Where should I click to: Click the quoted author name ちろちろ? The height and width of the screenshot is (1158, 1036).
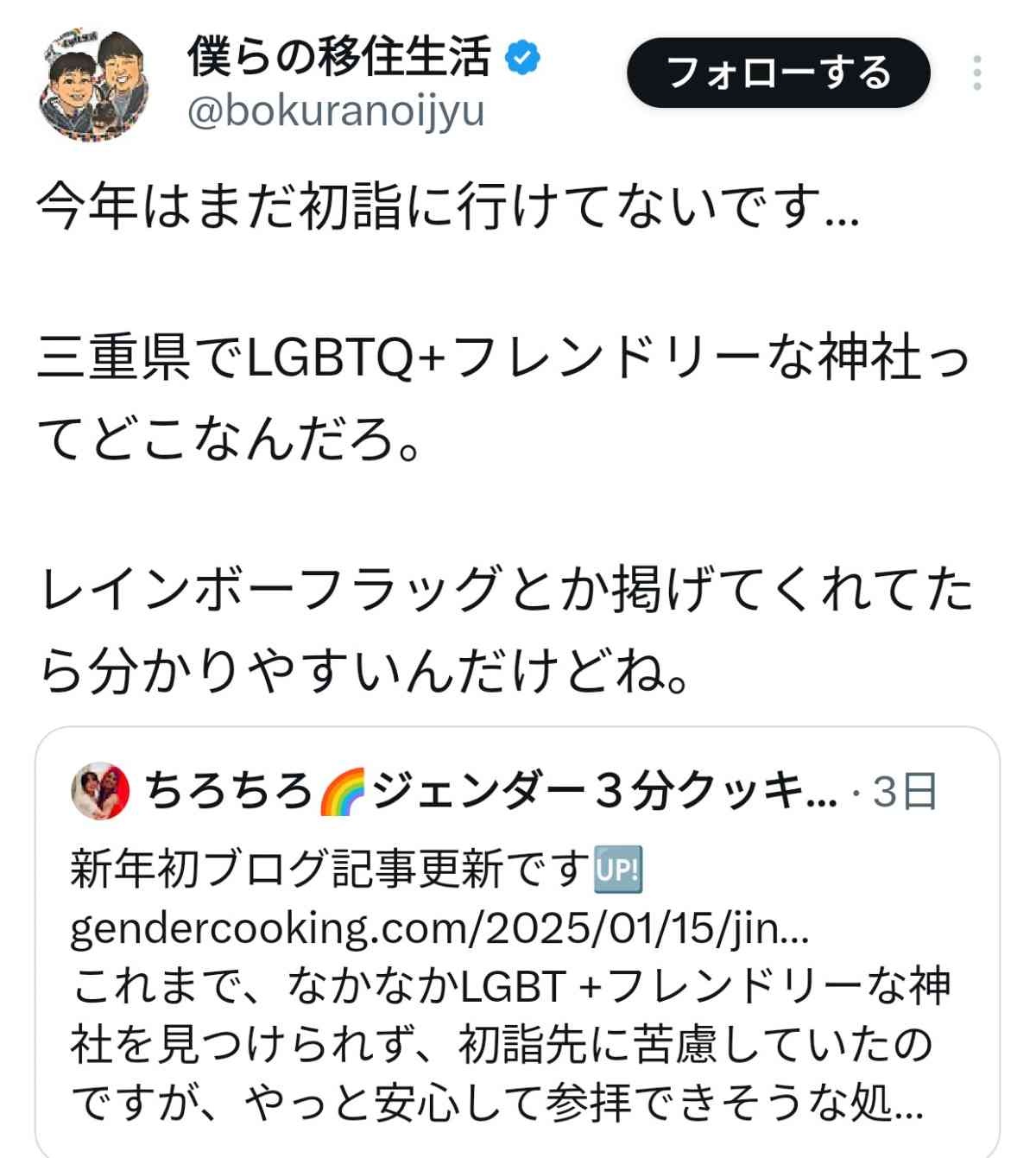(228, 791)
